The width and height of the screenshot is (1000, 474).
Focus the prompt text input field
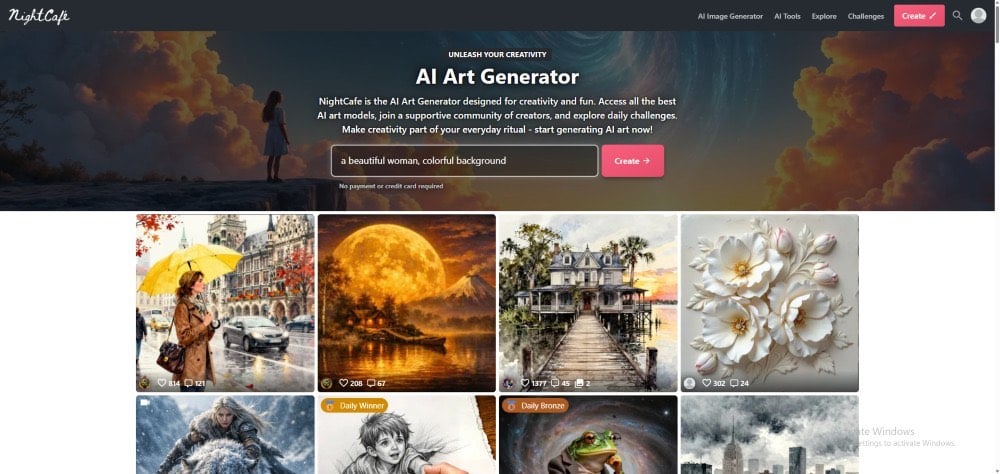pos(464,161)
